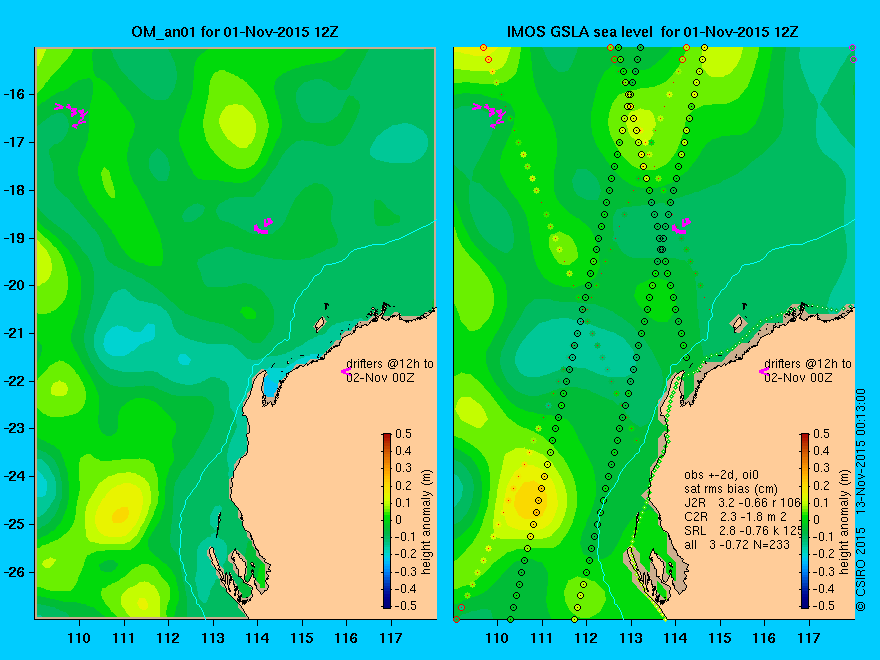880x660 pixels.
Task: Click the 'all 3 -0.72 N=233' summary row
Action: pyautogui.click(x=737, y=544)
